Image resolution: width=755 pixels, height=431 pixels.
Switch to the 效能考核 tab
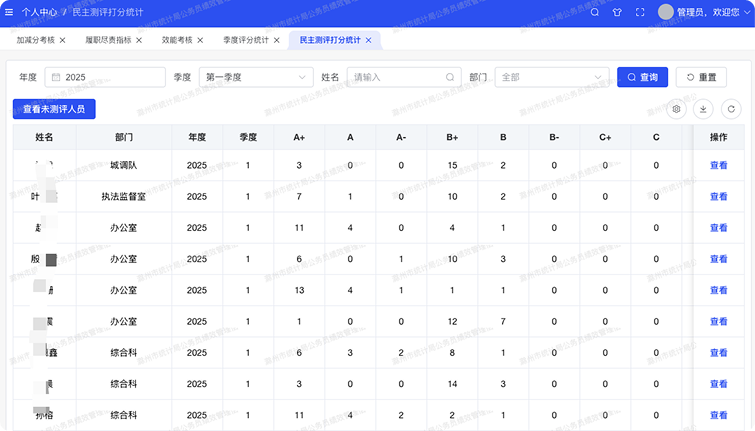tap(177, 40)
